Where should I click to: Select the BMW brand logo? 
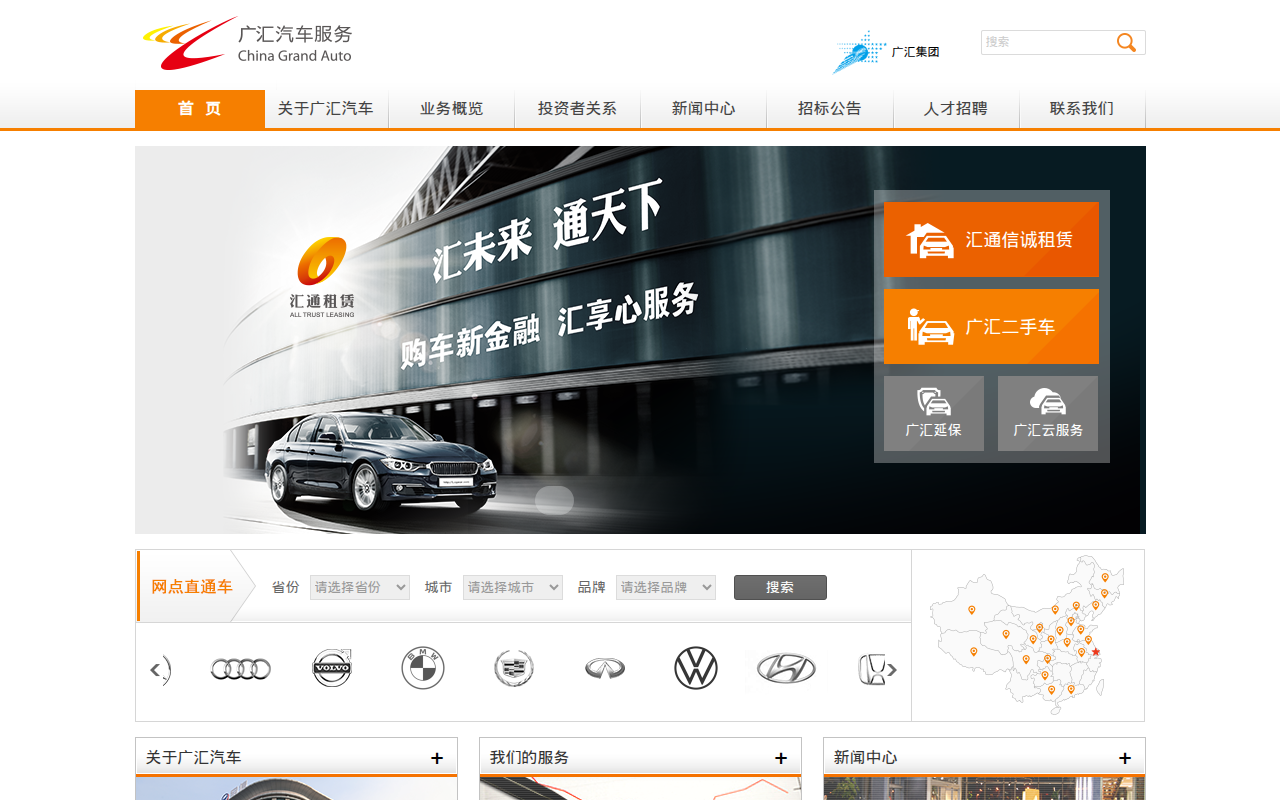tap(423, 668)
